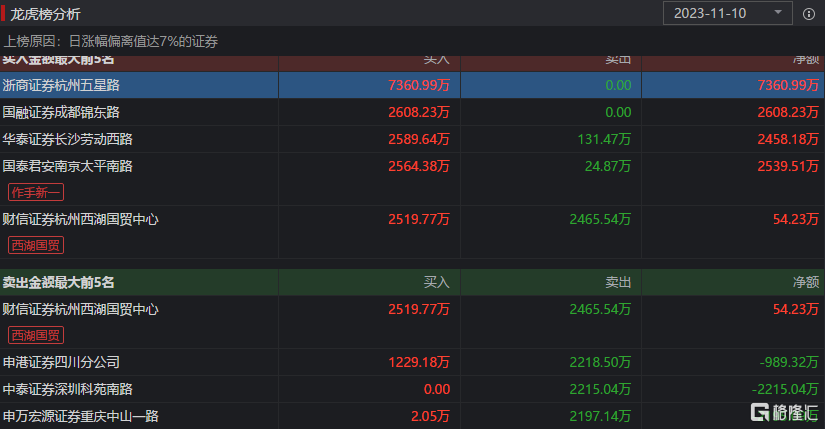
Task: Click the 24.87万 sell amount
Action: pyautogui.click(x=608, y=166)
